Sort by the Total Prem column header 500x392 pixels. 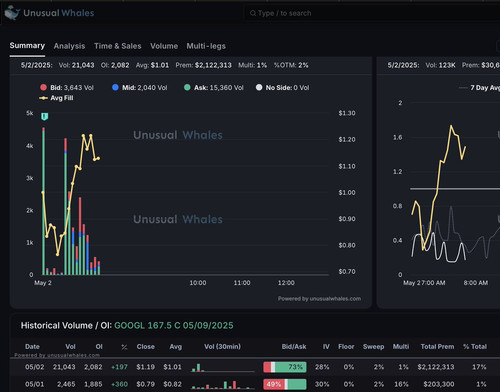(x=437, y=347)
